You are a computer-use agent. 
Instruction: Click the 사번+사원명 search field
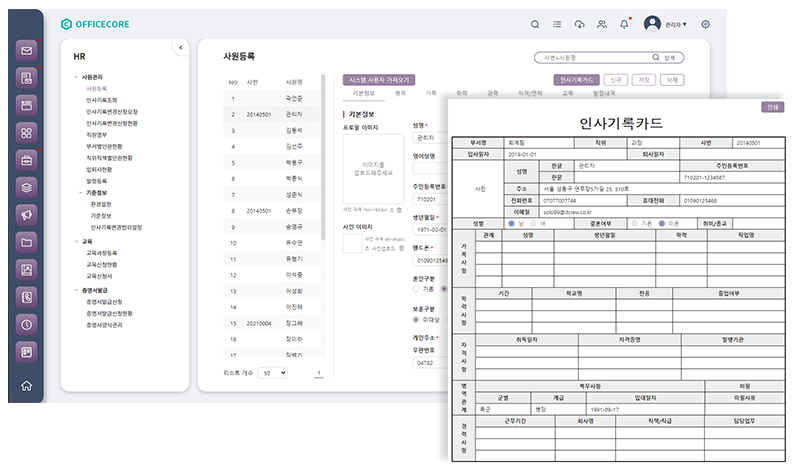[596, 57]
